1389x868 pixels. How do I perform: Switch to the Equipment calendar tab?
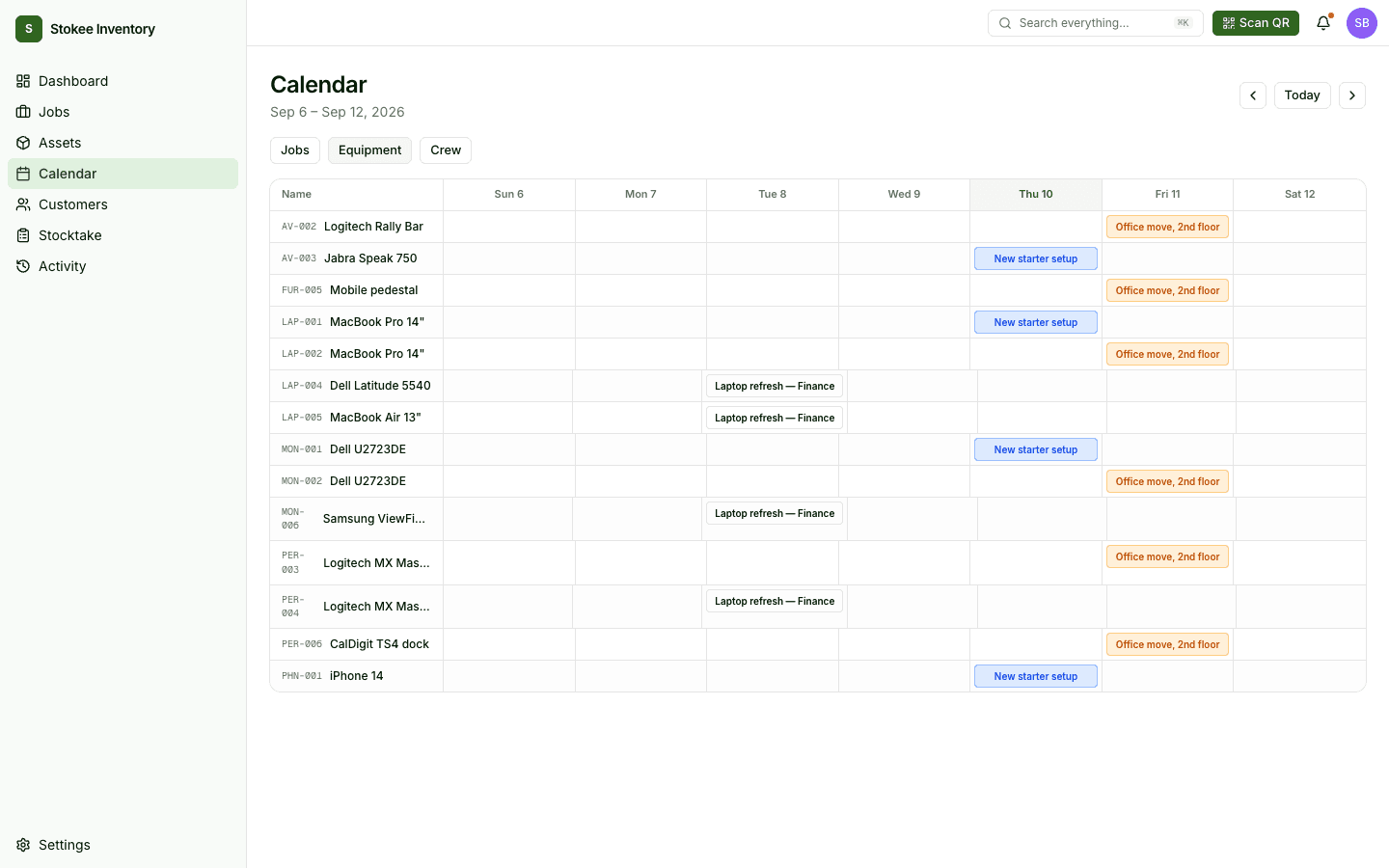pos(370,150)
